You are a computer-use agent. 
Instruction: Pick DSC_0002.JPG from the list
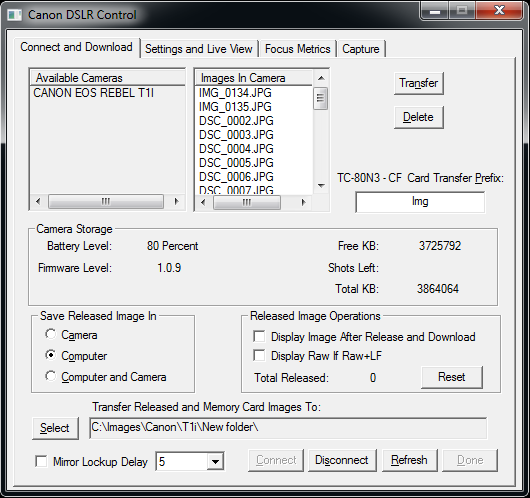coord(236,121)
